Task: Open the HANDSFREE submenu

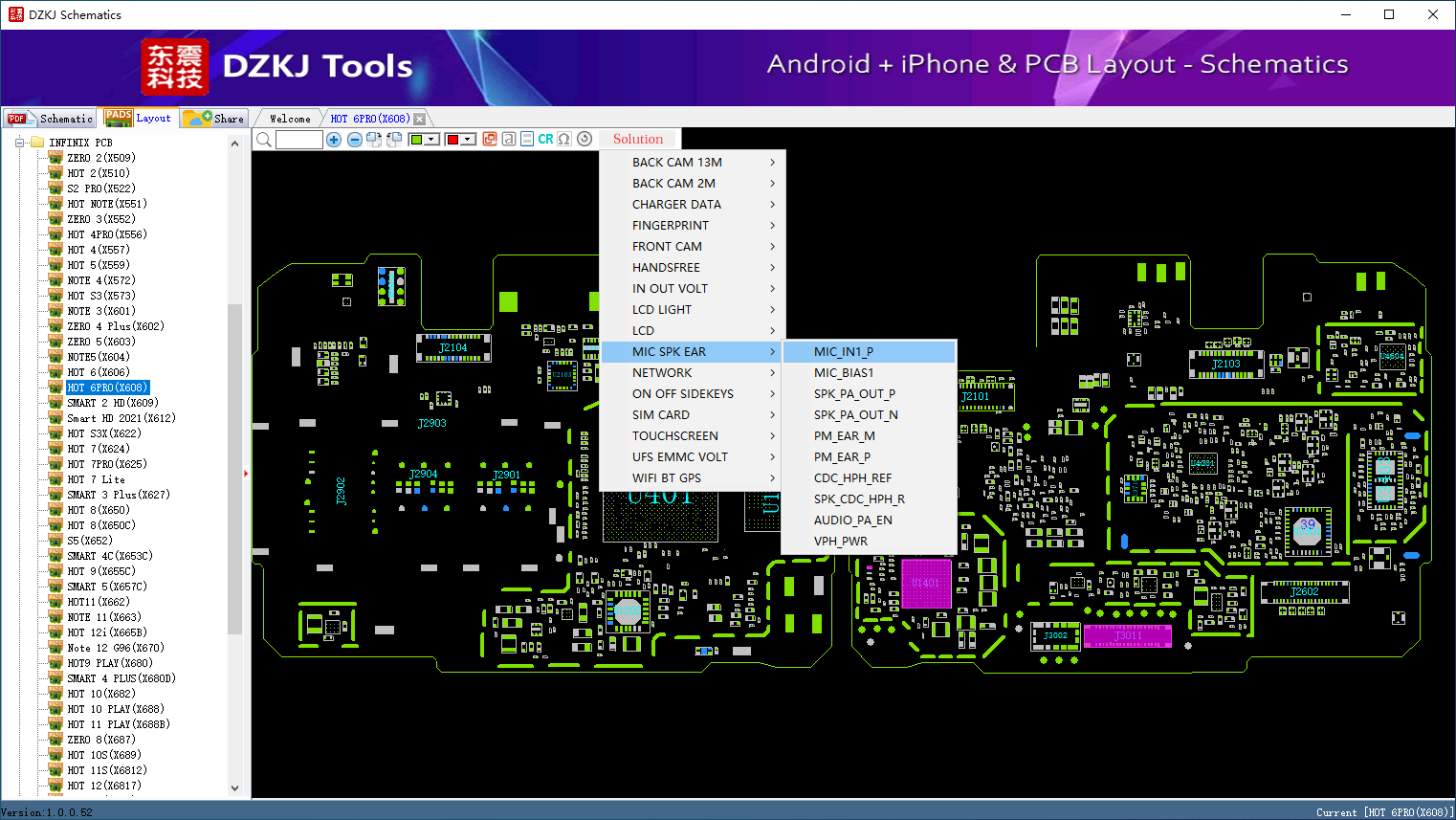Action: pos(693,268)
